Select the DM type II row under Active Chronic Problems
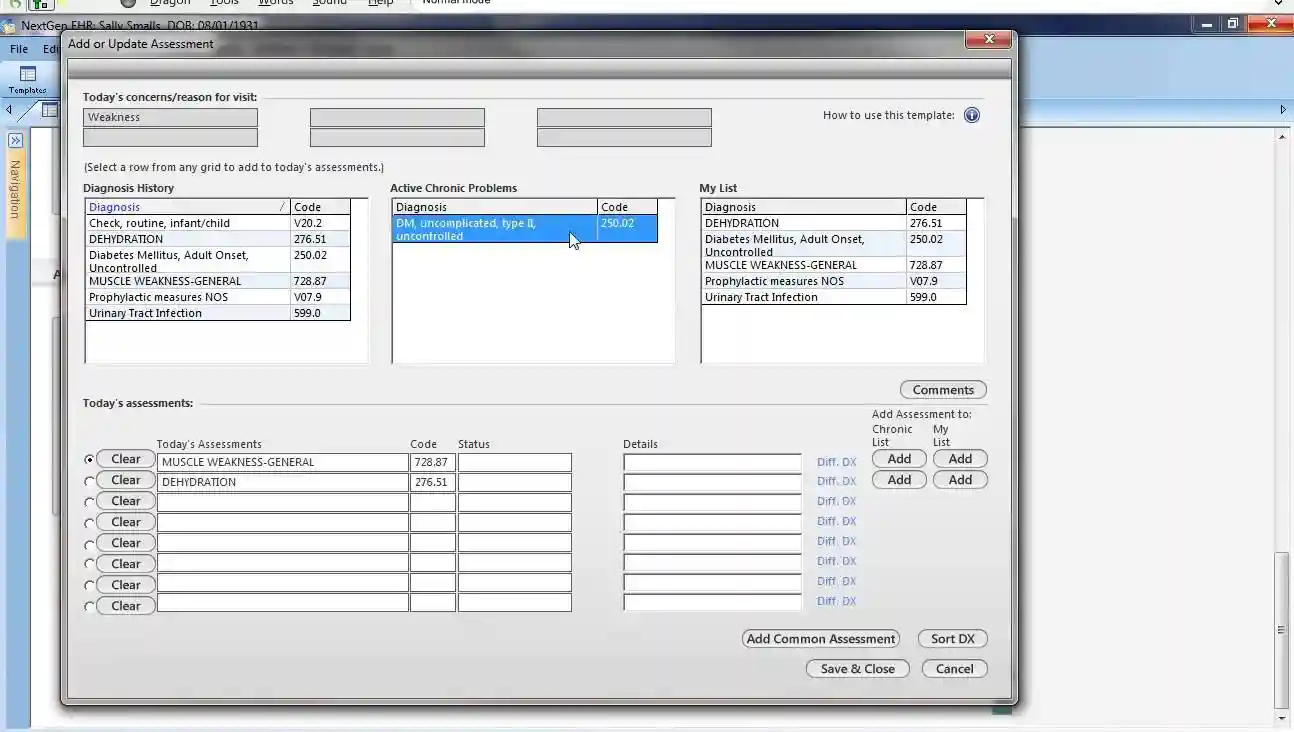Viewport: 1294px width, 732px height. pos(490,229)
